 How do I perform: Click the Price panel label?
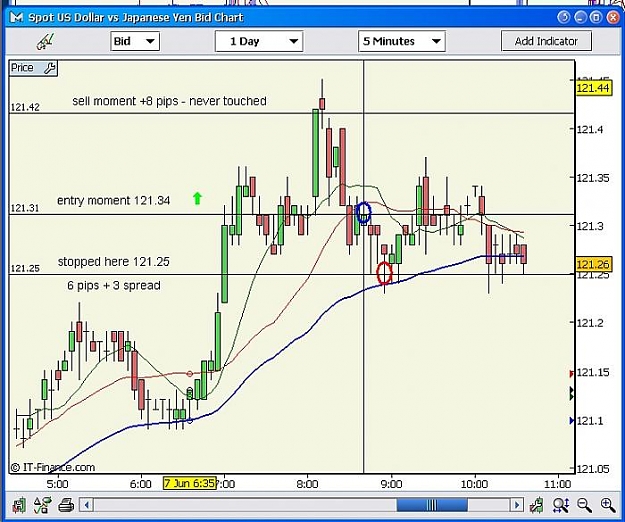point(22,68)
